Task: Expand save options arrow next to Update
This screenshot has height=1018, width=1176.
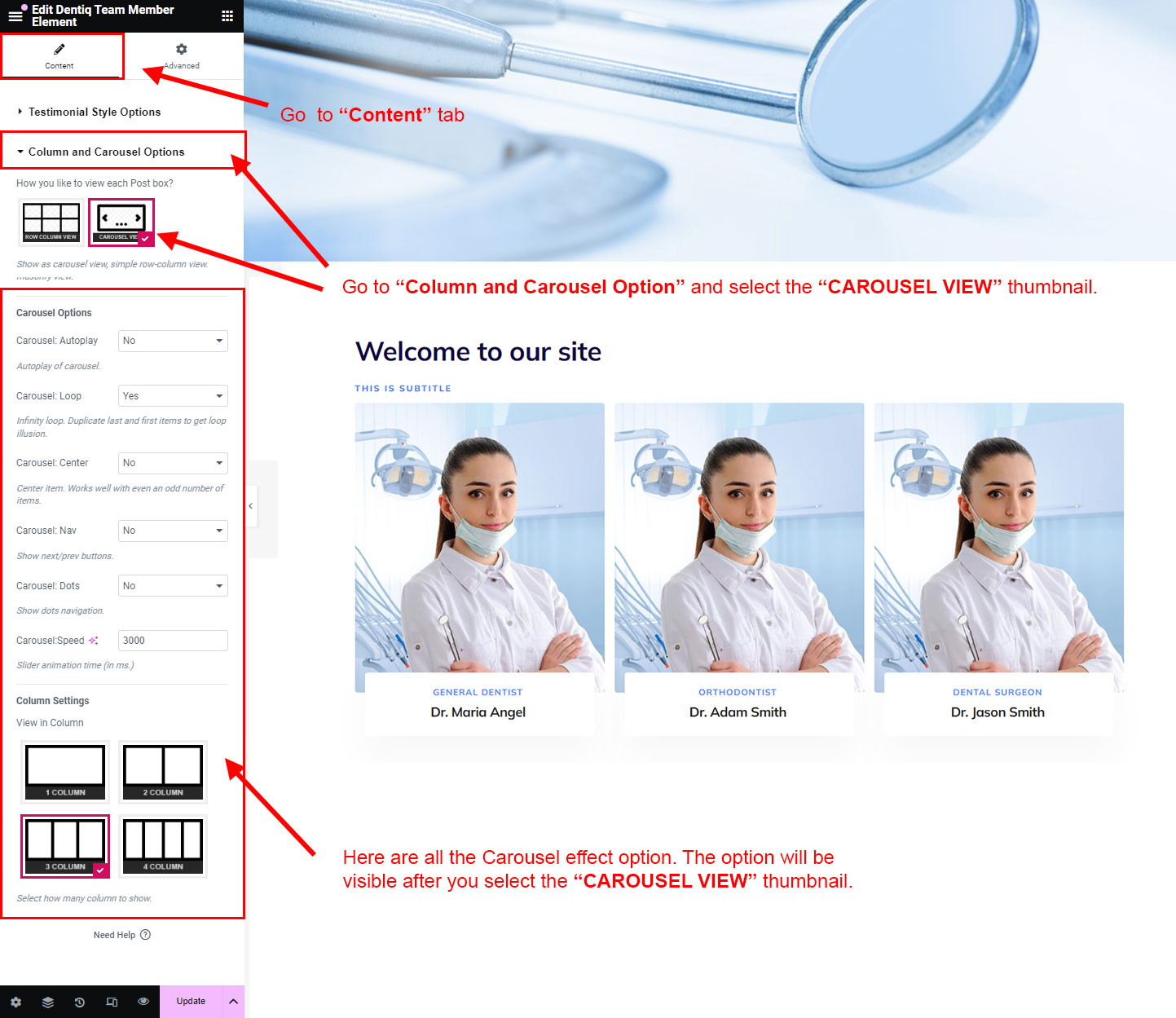Action: [233, 1002]
